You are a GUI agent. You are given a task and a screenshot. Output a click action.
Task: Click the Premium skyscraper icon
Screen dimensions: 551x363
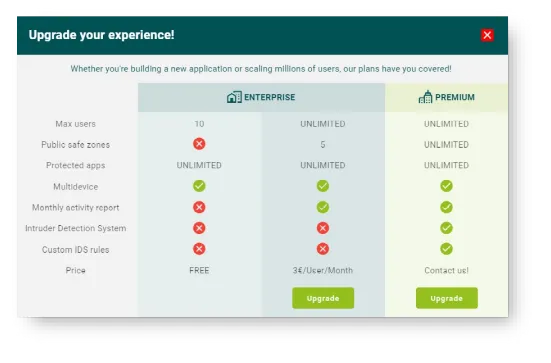[425, 97]
